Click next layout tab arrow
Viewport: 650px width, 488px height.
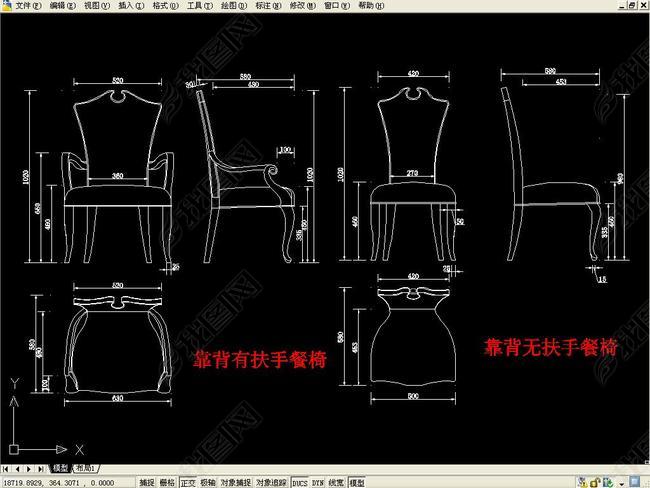point(30,468)
